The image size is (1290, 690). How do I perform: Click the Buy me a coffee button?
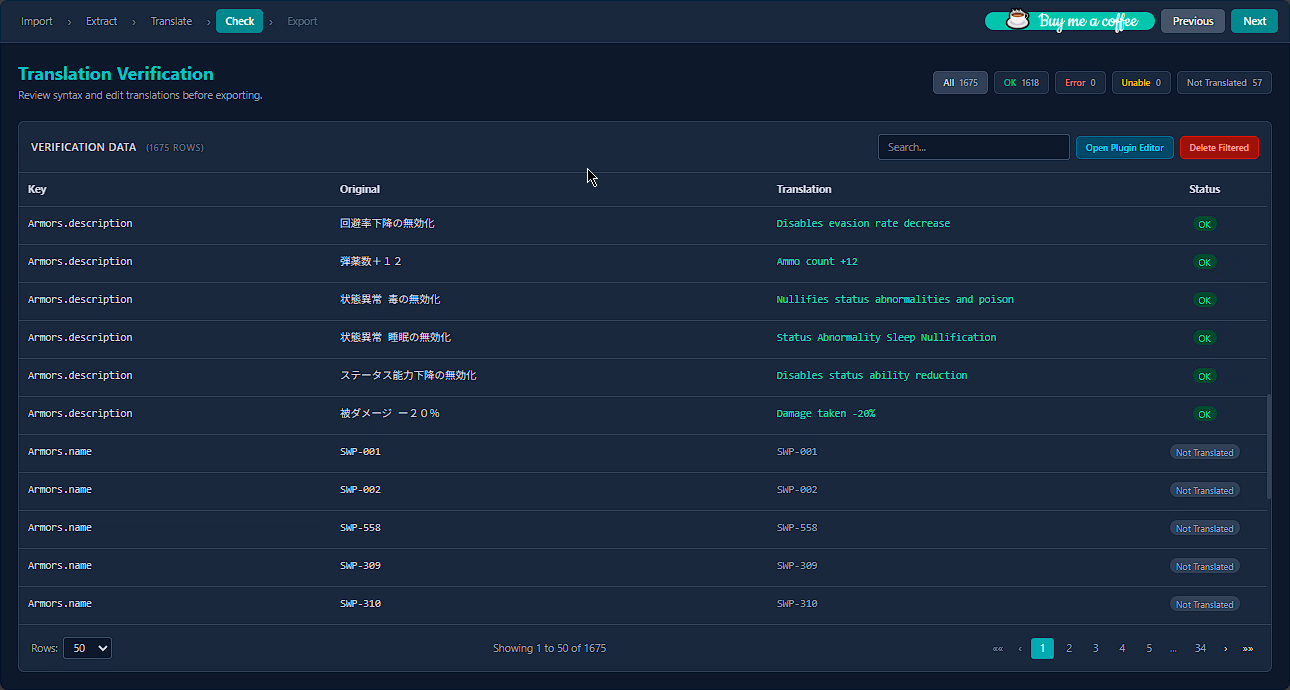coord(1069,21)
